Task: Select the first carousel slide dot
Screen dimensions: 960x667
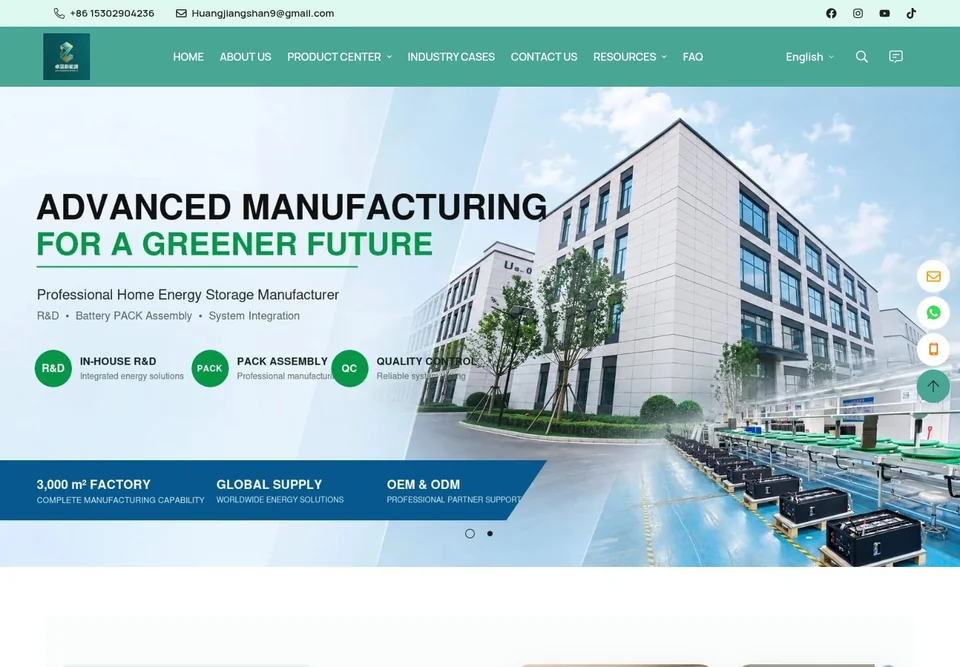Action: (470, 533)
